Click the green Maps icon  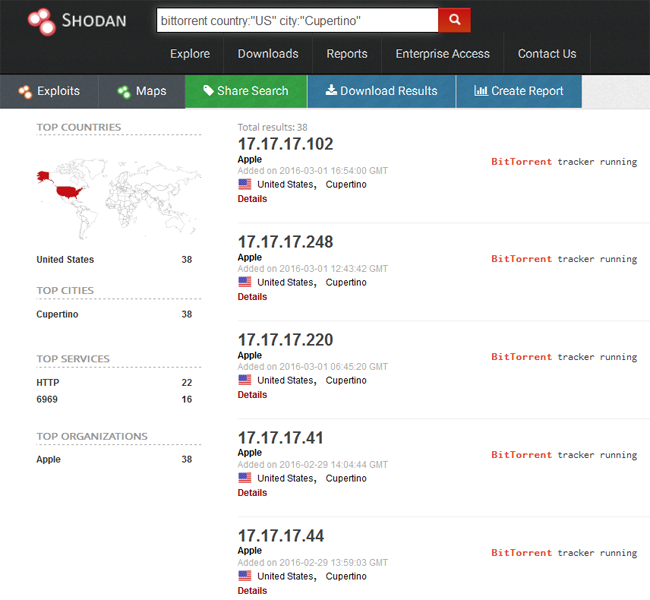pyautogui.click(x=124, y=92)
